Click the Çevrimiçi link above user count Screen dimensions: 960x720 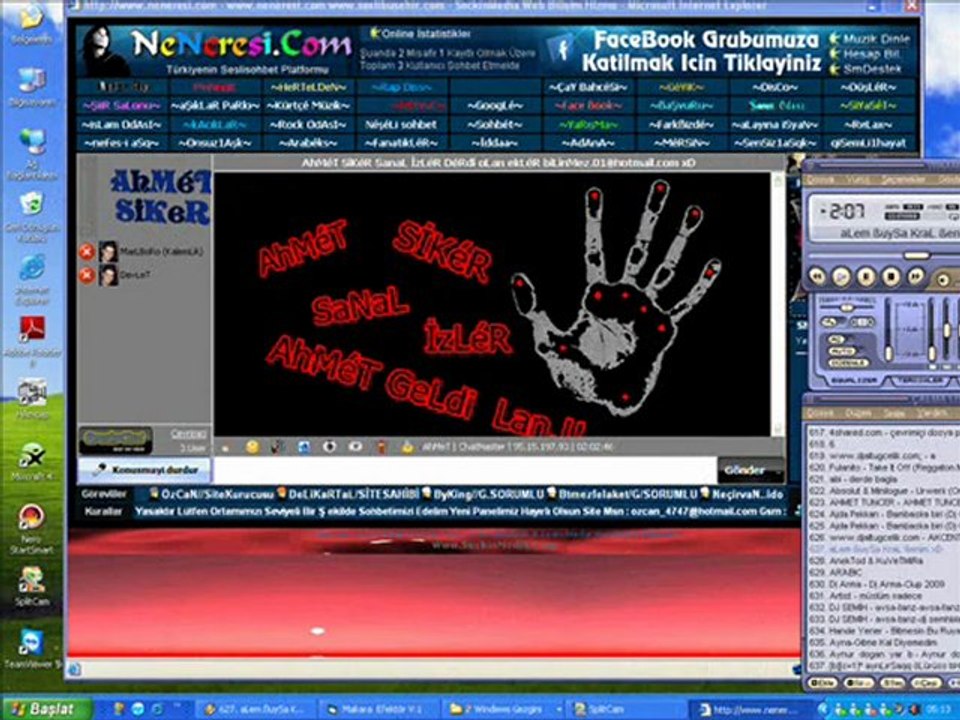(x=188, y=433)
